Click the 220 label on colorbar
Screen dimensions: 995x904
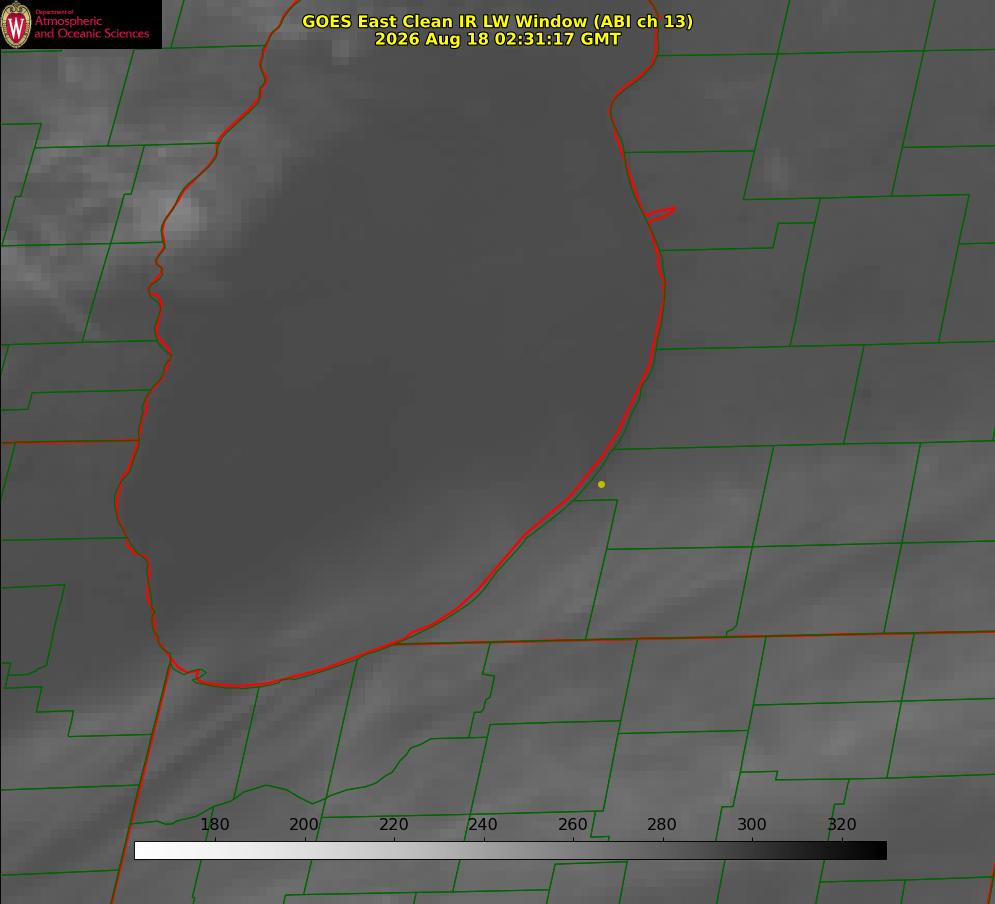(x=393, y=824)
